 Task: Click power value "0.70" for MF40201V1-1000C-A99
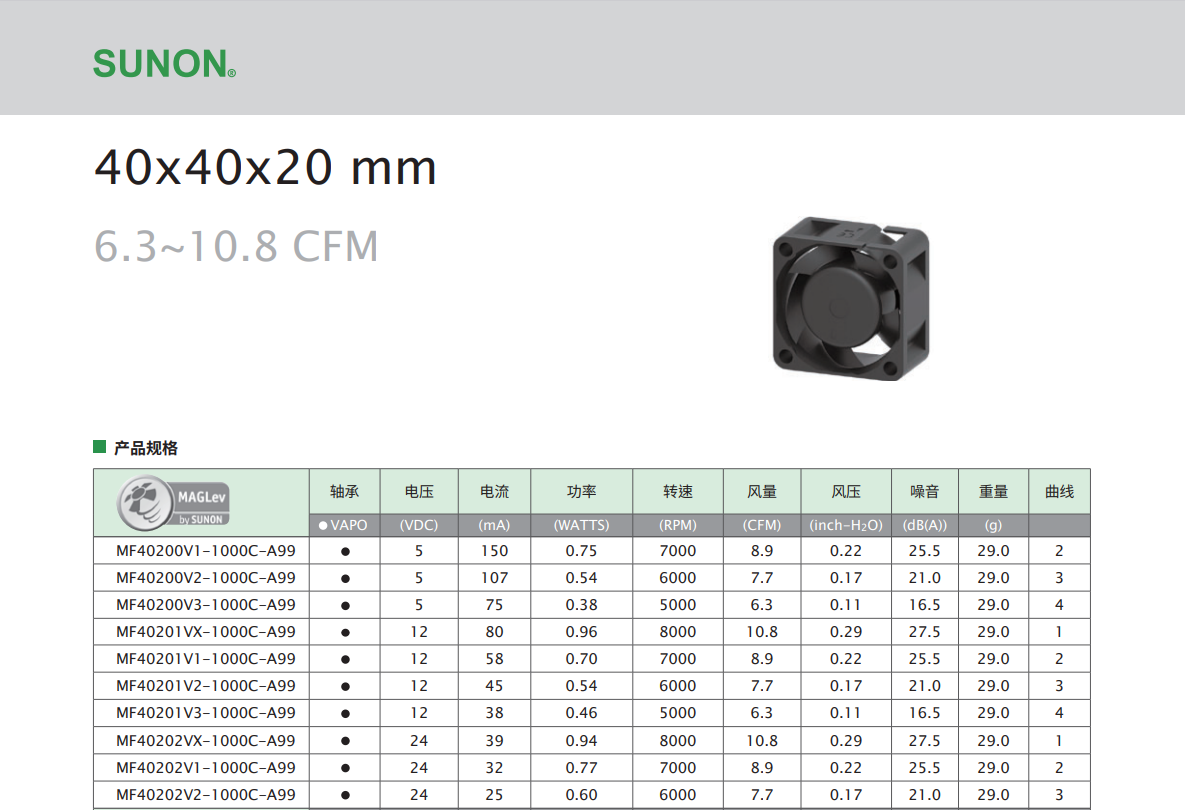click(x=581, y=659)
